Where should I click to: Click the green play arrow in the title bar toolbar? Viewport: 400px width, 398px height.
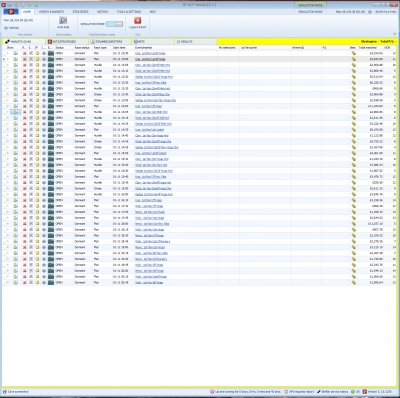29,5
